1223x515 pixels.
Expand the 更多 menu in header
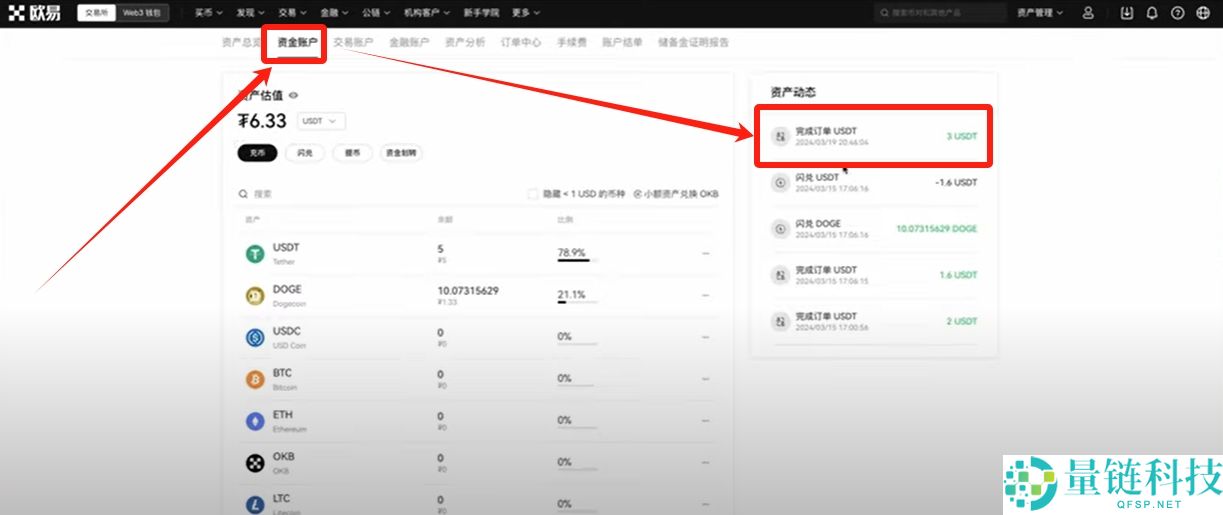pyautogui.click(x=526, y=13)
